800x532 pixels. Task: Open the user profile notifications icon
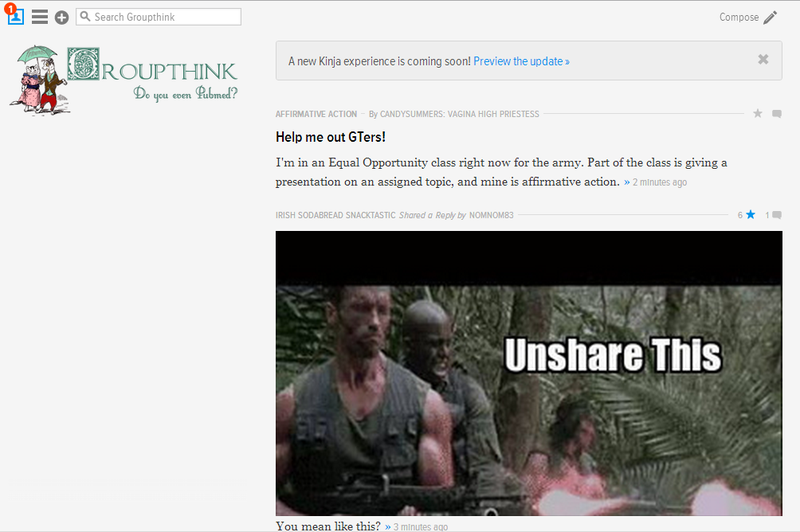click(x=15, y=16)
